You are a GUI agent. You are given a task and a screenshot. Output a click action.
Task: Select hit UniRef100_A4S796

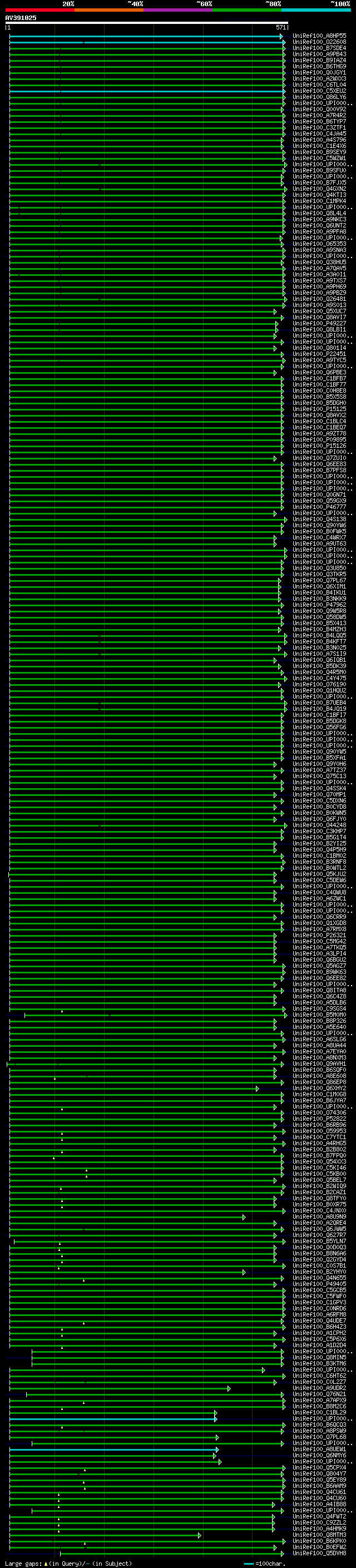[x=319, y=140]
